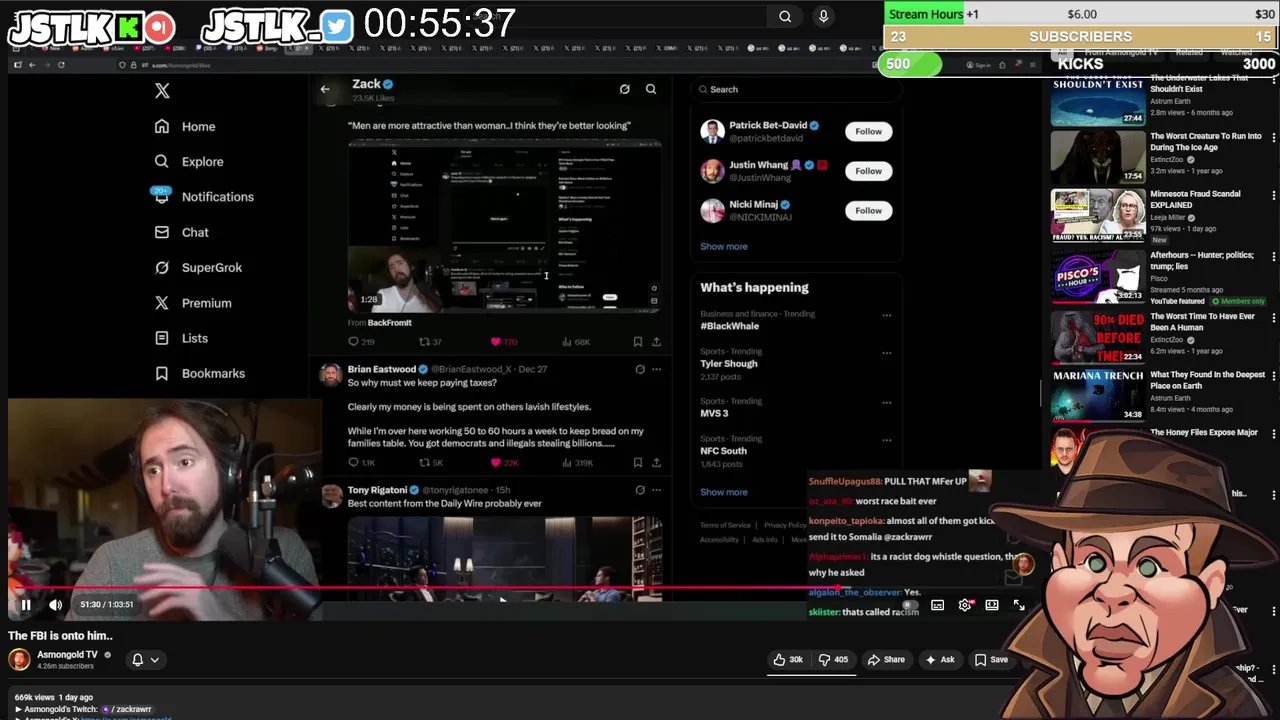Pause the YouTube video
Screen dimensions: 1280x720
click(26, 605)
